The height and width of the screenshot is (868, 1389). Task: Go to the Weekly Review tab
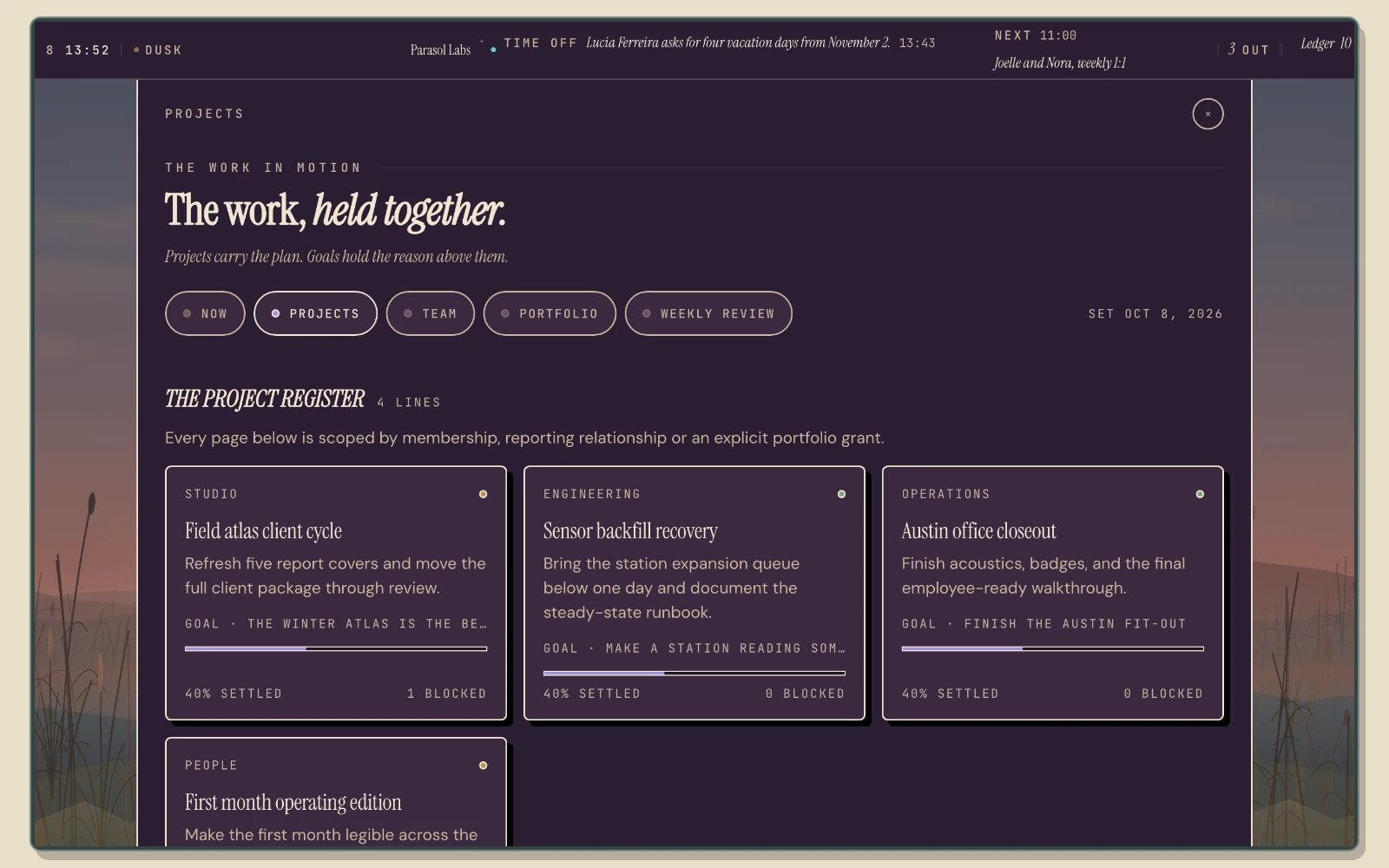click(x=708, y=313)
